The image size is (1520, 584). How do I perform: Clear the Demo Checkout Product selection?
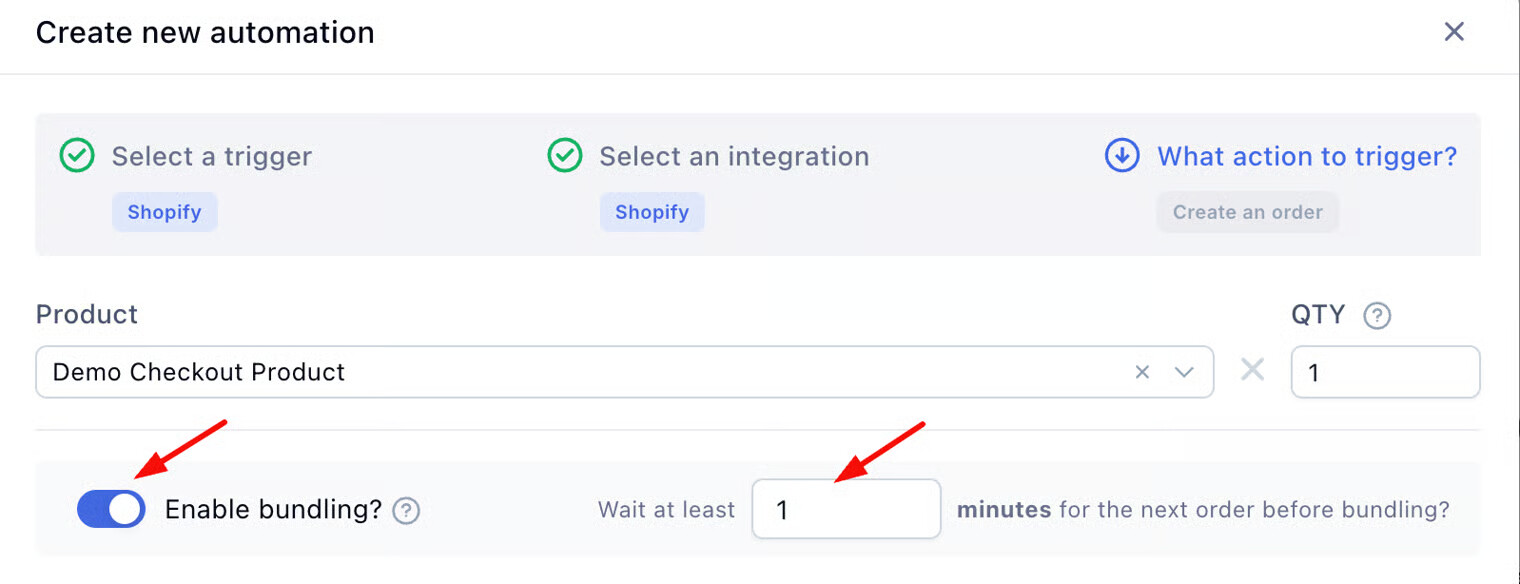(1142, 372)
